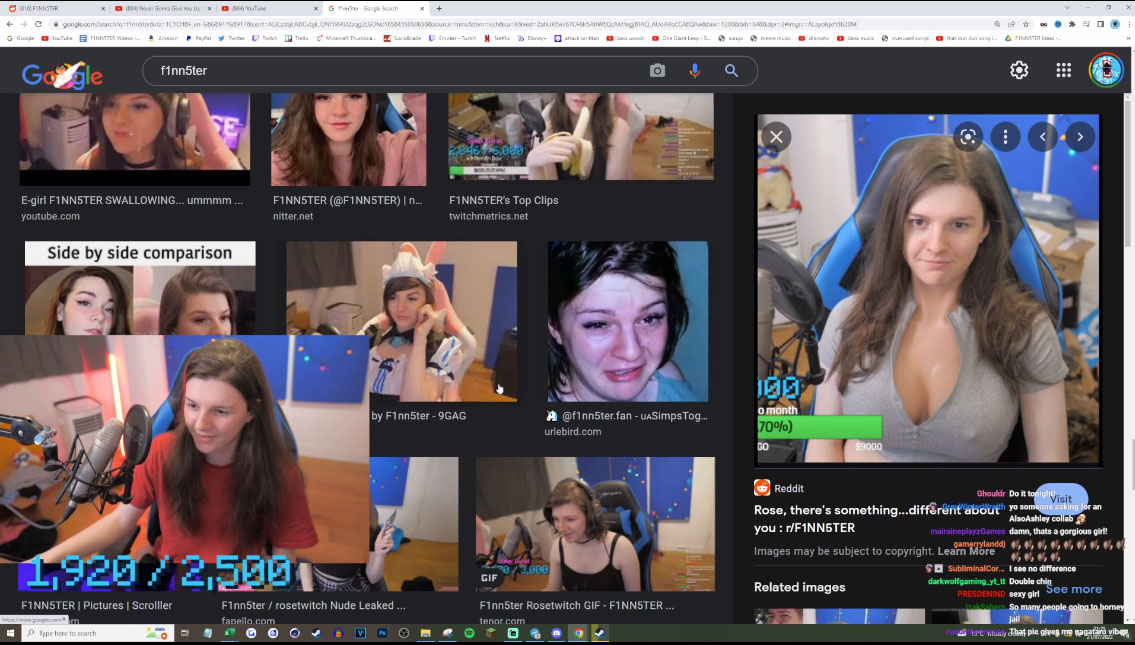The height and width of the screenshot is (645, 1135).
Task: Bookmark this page with the star icon
Action: (1026, 24)
